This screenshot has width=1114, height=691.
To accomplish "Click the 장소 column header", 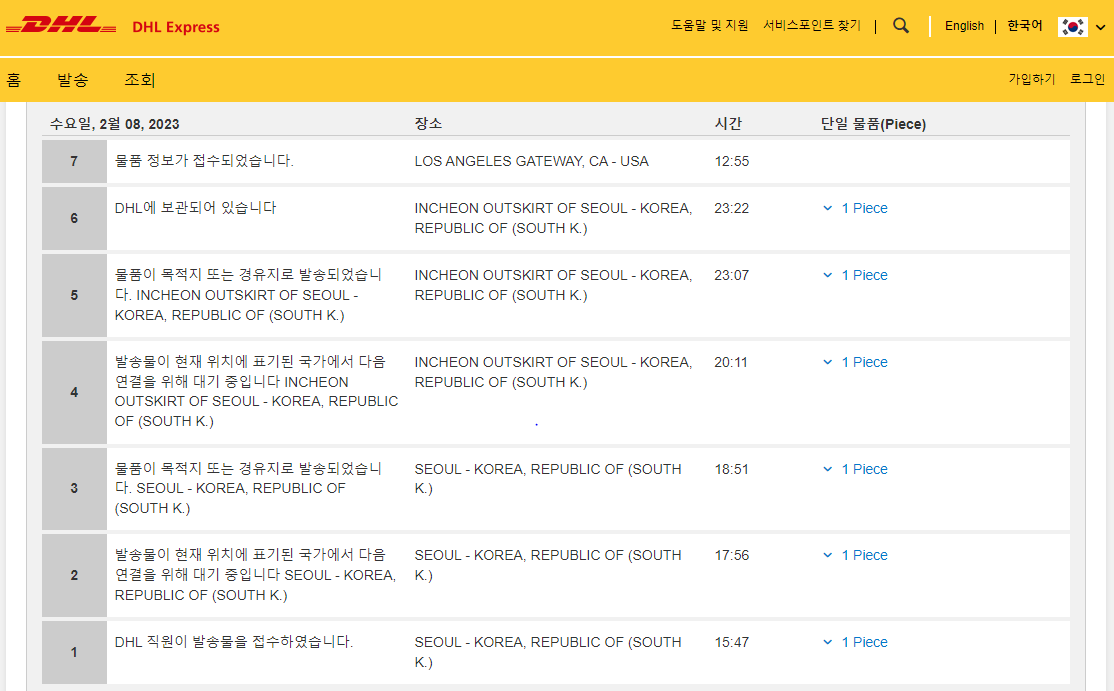I will point(428,124).
